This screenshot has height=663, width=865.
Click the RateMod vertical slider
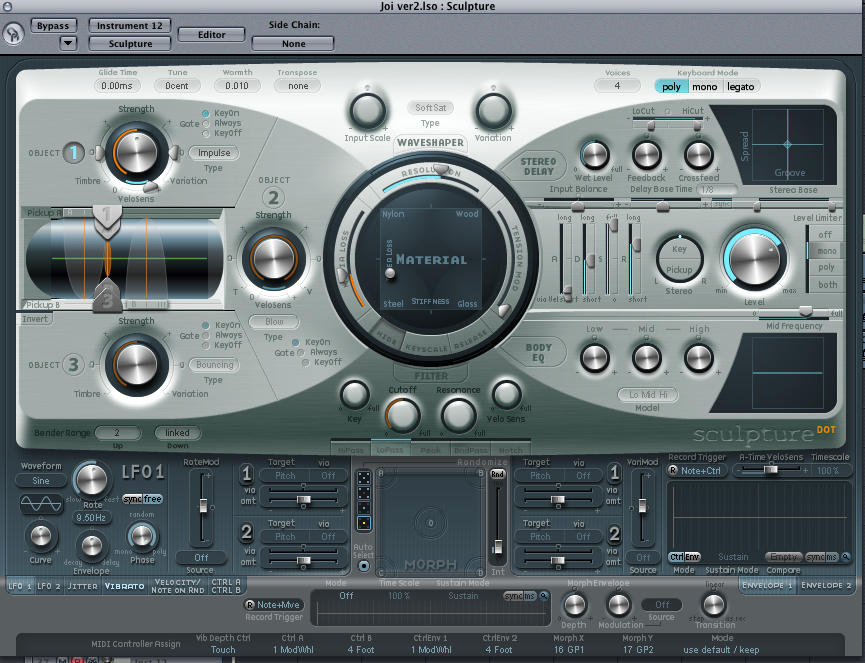(203, 507)
